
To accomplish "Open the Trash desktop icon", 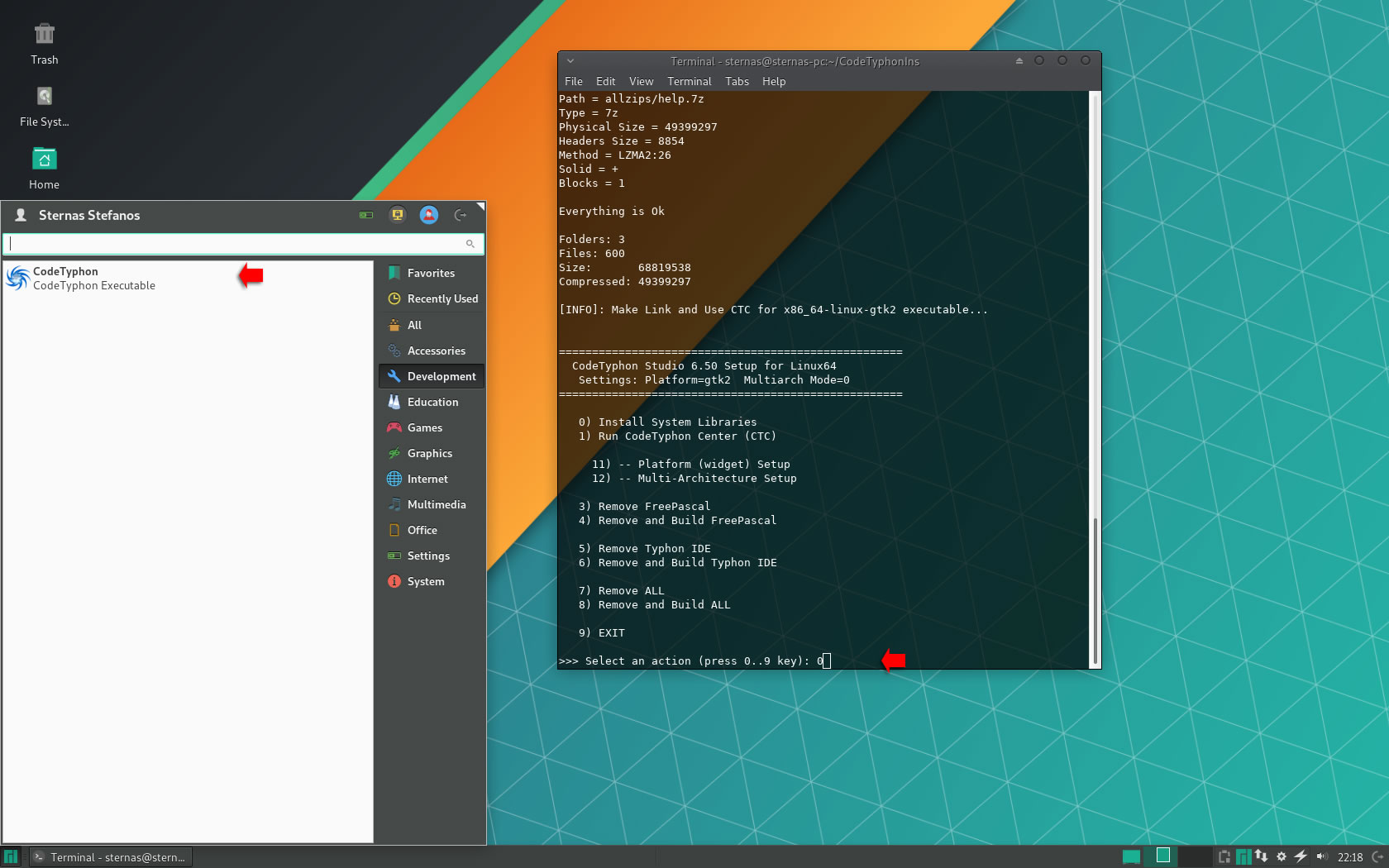I will 45,44.
